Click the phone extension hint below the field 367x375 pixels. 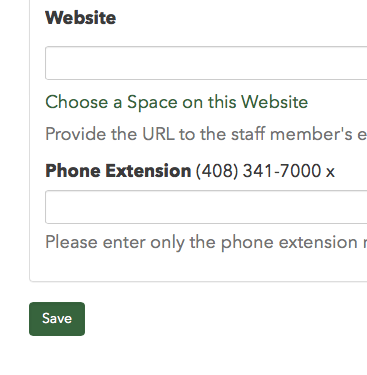pyautogui.click(x=206, y=242)
